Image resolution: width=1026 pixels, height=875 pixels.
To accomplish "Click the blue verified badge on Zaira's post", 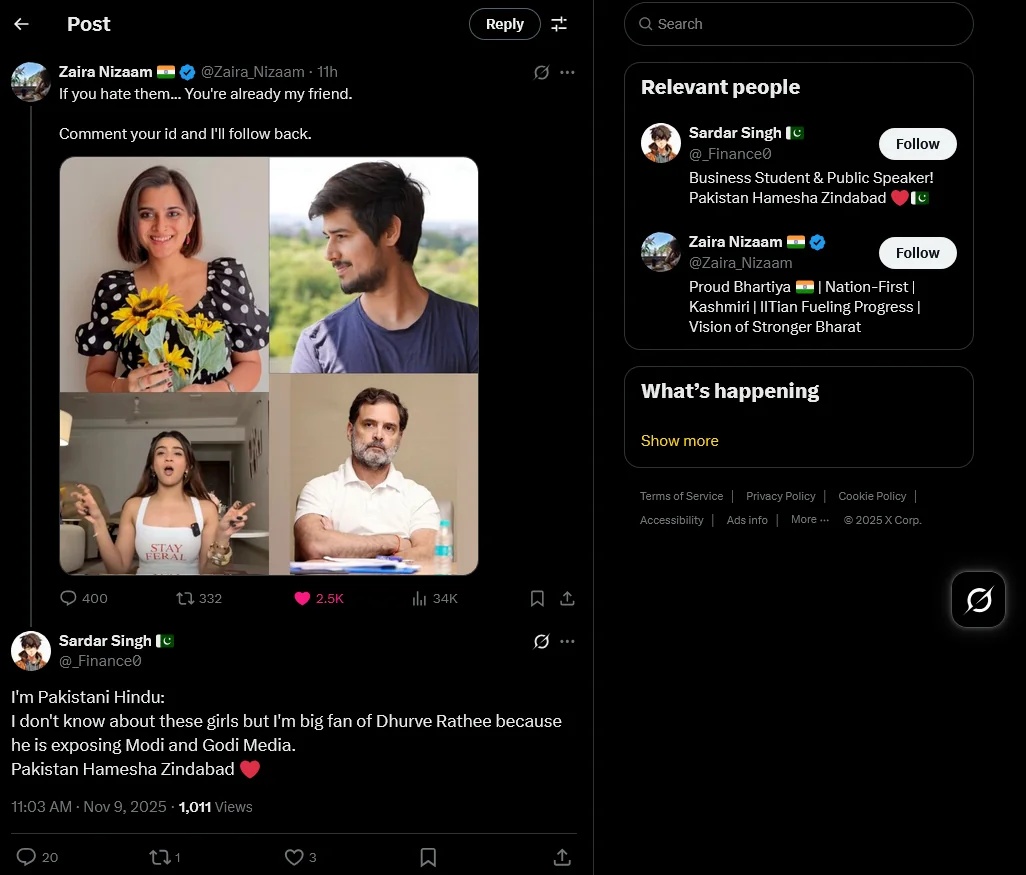I will click(x=187, y=72).
